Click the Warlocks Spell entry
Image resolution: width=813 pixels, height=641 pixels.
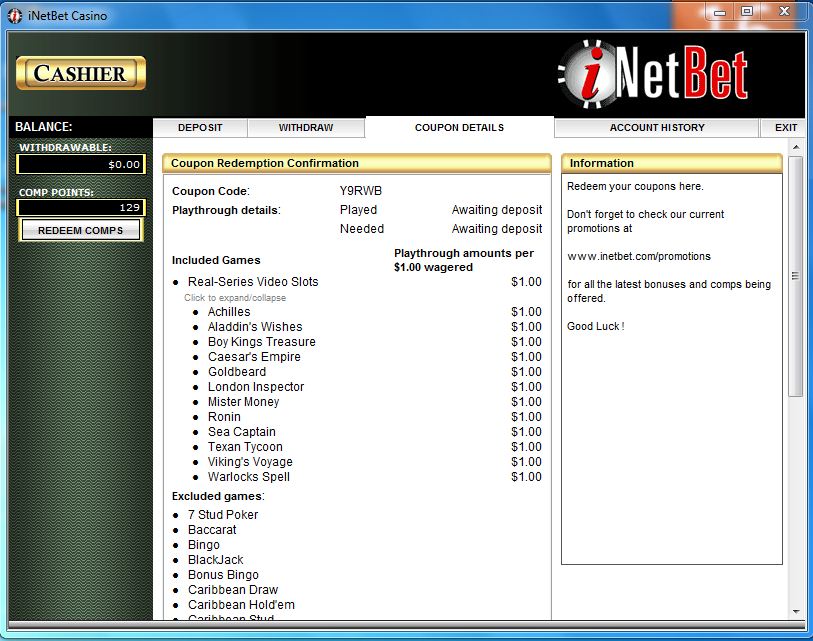[249, 477]
